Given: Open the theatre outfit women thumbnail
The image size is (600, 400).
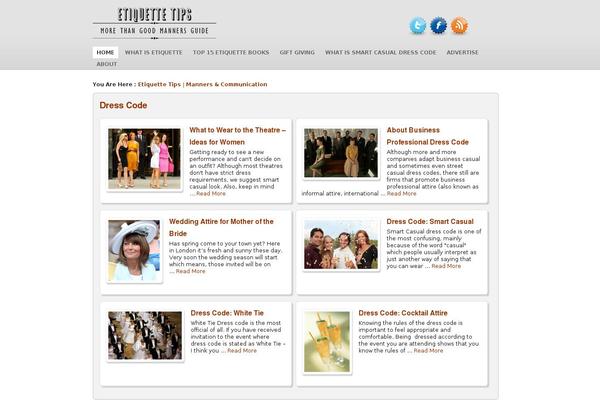Looking at the screenshot, I should point(144,159).
